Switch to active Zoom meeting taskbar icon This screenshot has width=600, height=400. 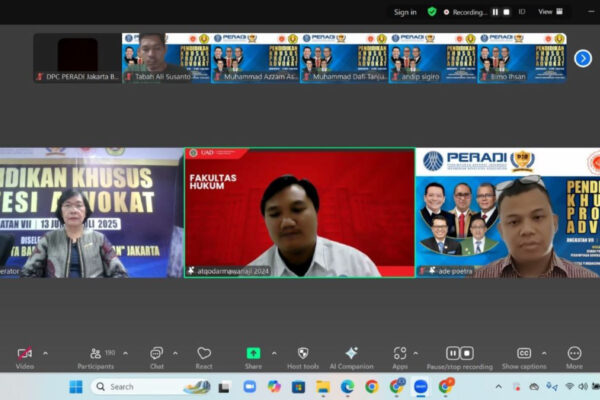[421, 387]
